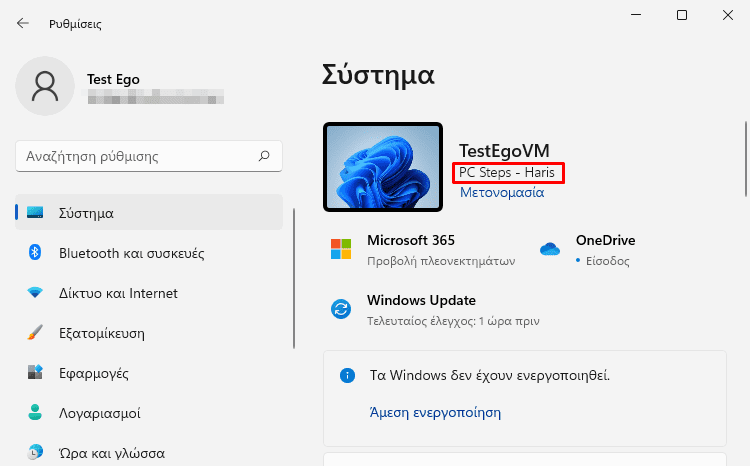Open Εξατομίκευση settings
This screenshot has height=466, width=750.
(149, 333)
